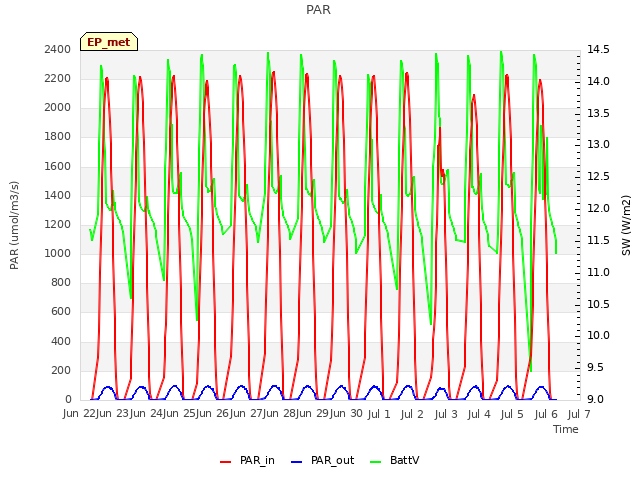Click the SW (W/m2) axis label

[x=626, y=225]
